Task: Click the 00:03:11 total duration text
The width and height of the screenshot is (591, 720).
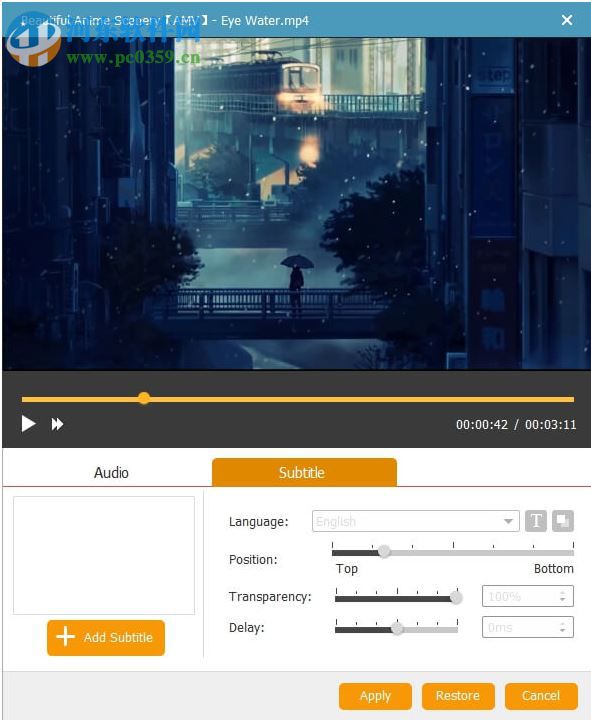Action: click(x=551, y=425)
